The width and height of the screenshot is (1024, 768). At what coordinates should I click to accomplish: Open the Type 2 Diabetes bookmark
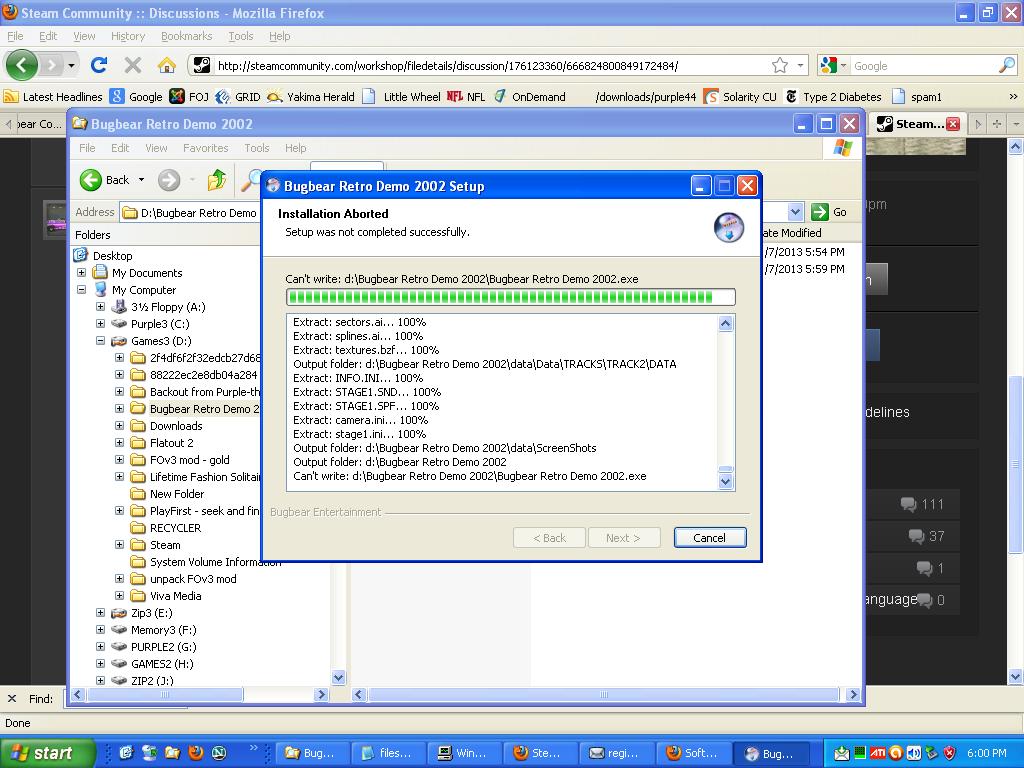833,97
